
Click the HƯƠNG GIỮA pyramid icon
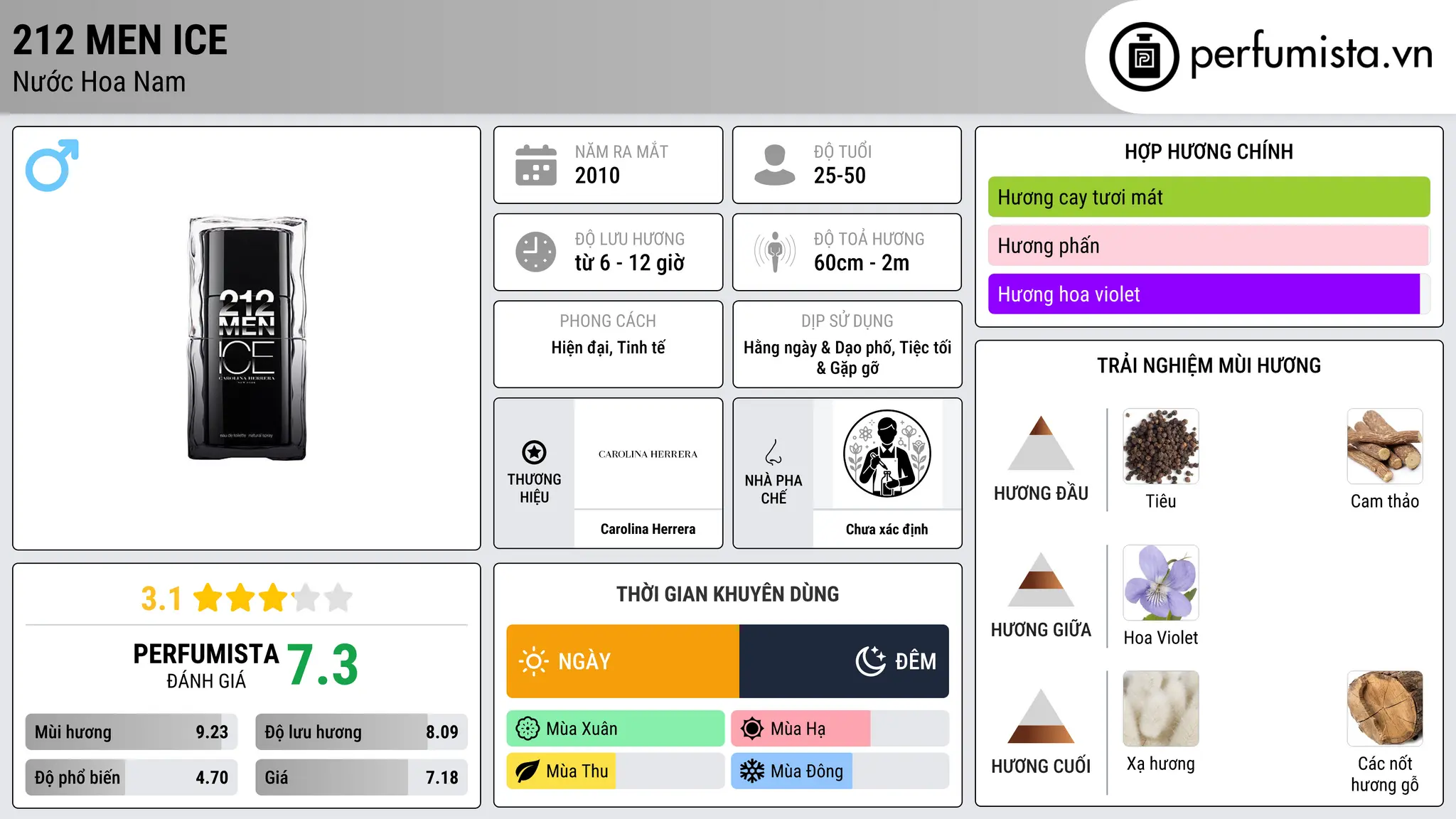pos(1041,579)
